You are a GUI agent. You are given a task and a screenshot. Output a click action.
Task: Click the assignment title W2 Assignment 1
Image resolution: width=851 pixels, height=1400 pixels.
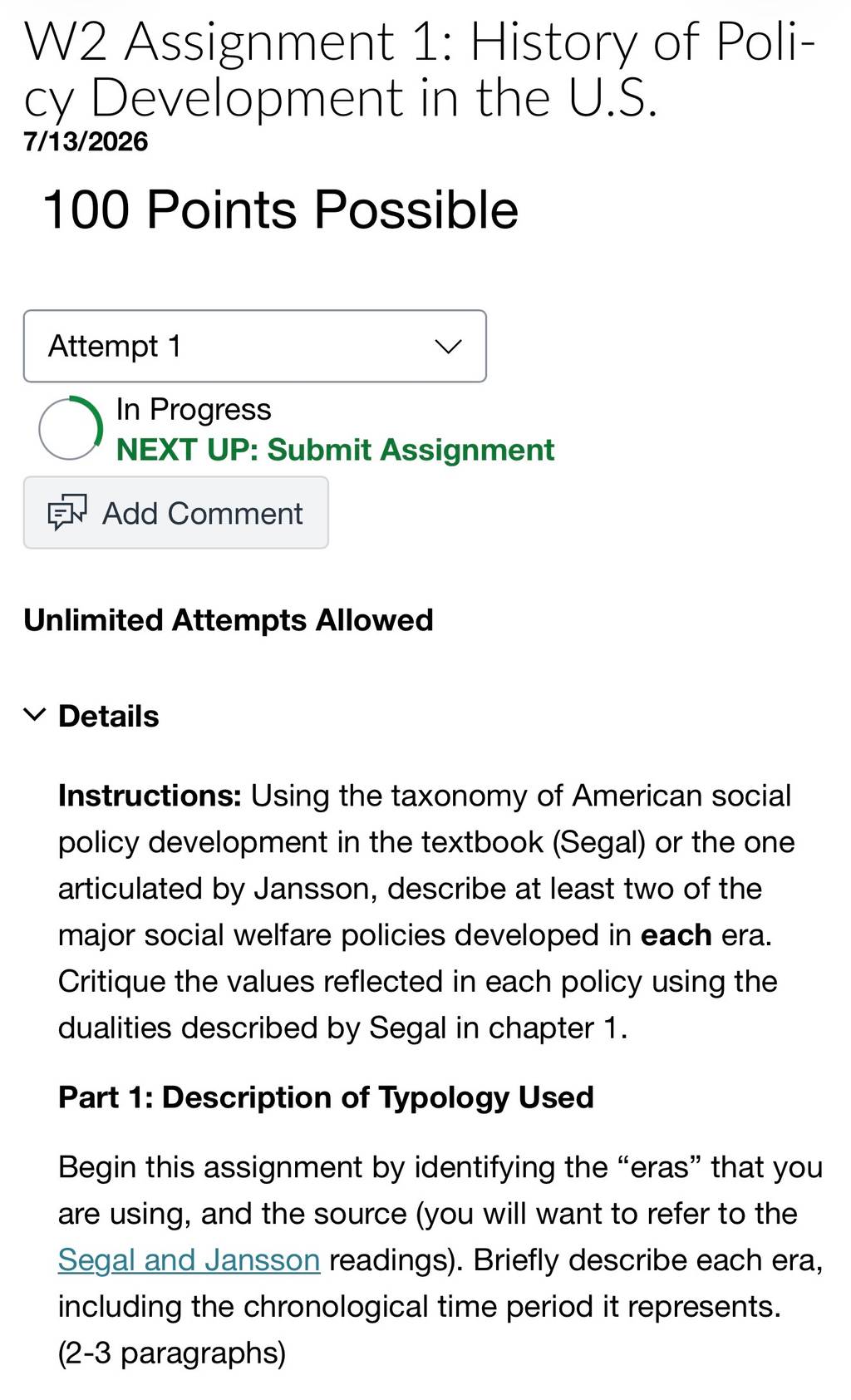click(x=419, y=69)
